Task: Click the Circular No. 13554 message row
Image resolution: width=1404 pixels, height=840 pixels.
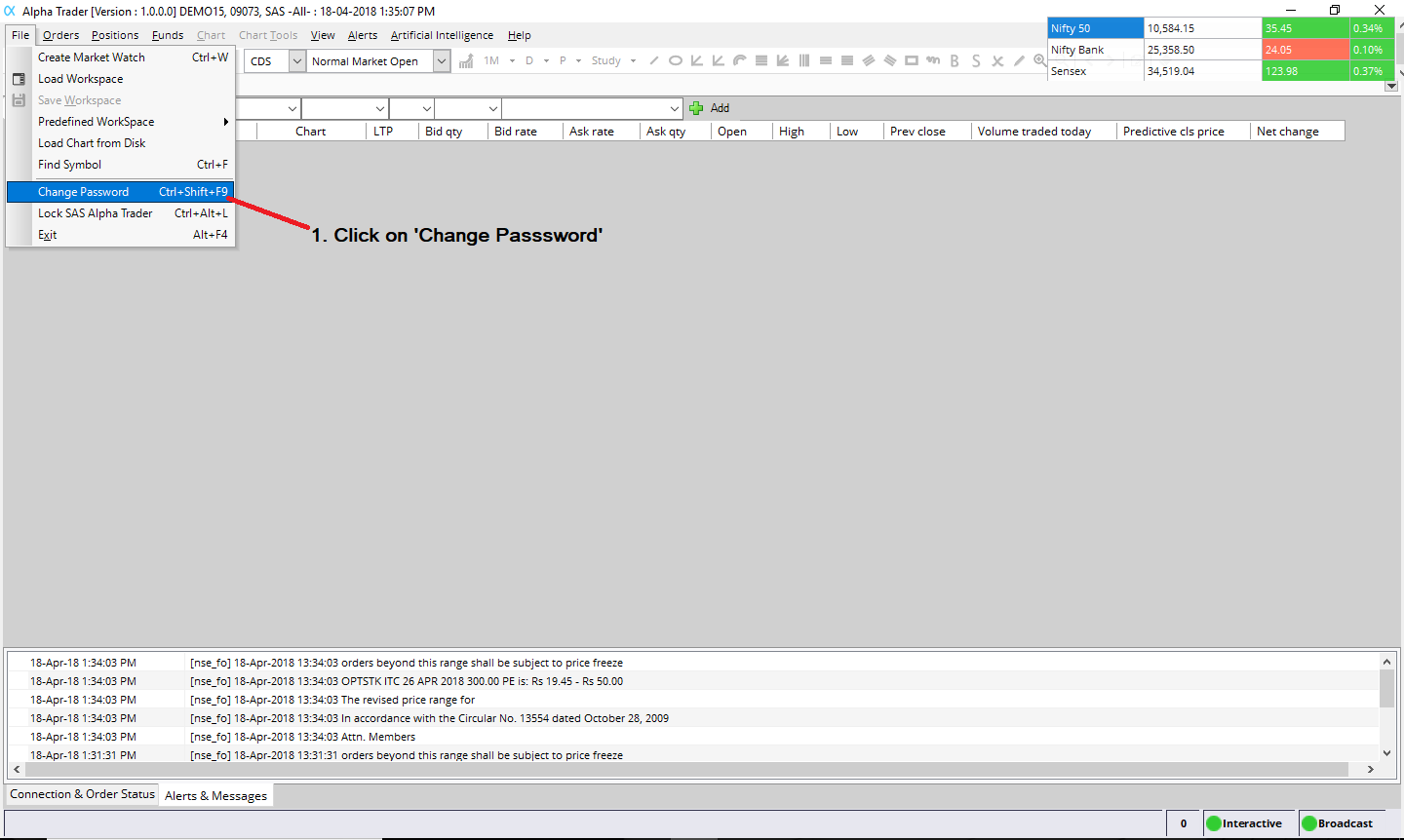Action: [693, 718]
